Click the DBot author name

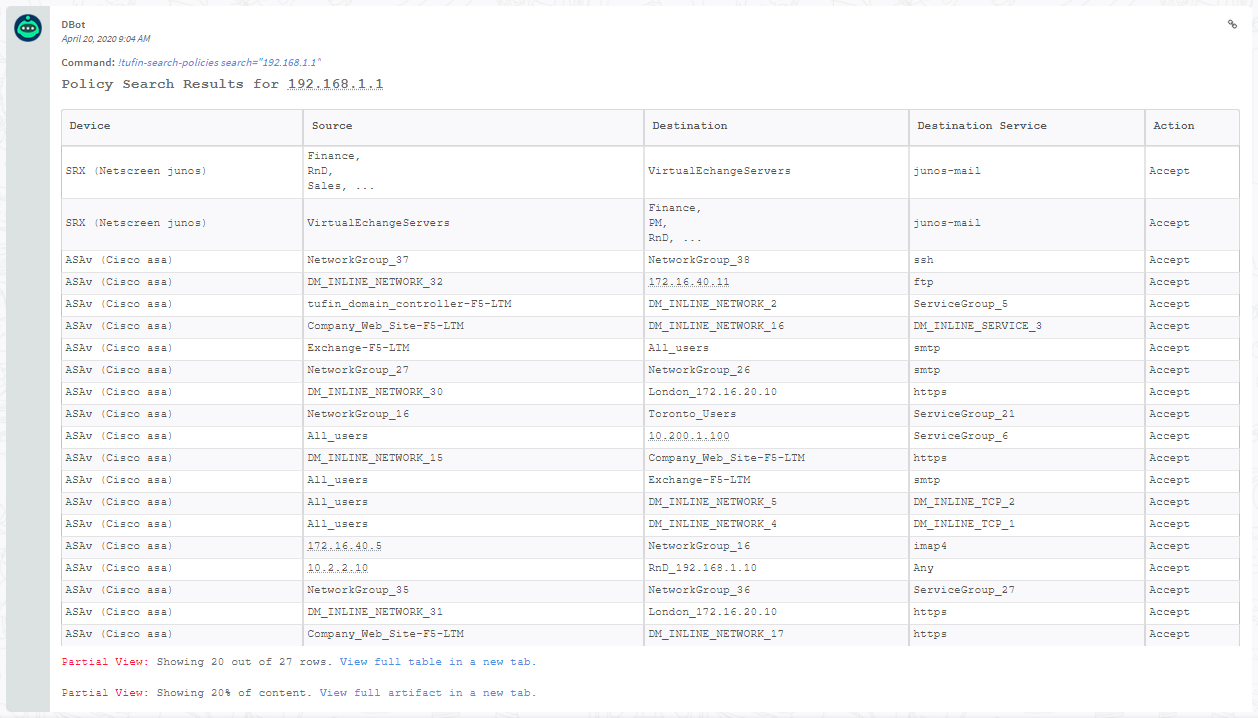[x=73, y=24]
